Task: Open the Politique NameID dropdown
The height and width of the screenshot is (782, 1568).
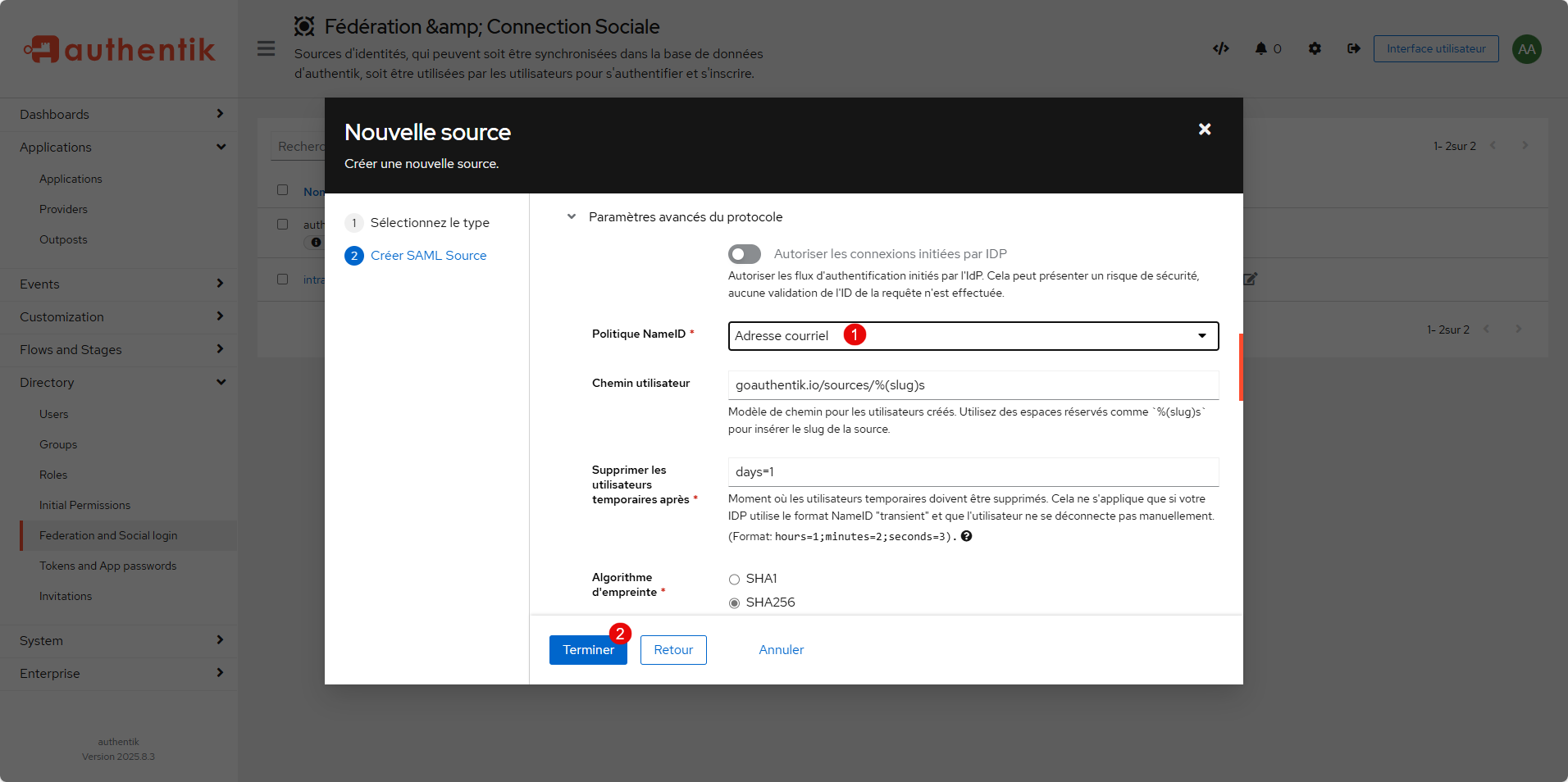Action: [x=973, y=336]
